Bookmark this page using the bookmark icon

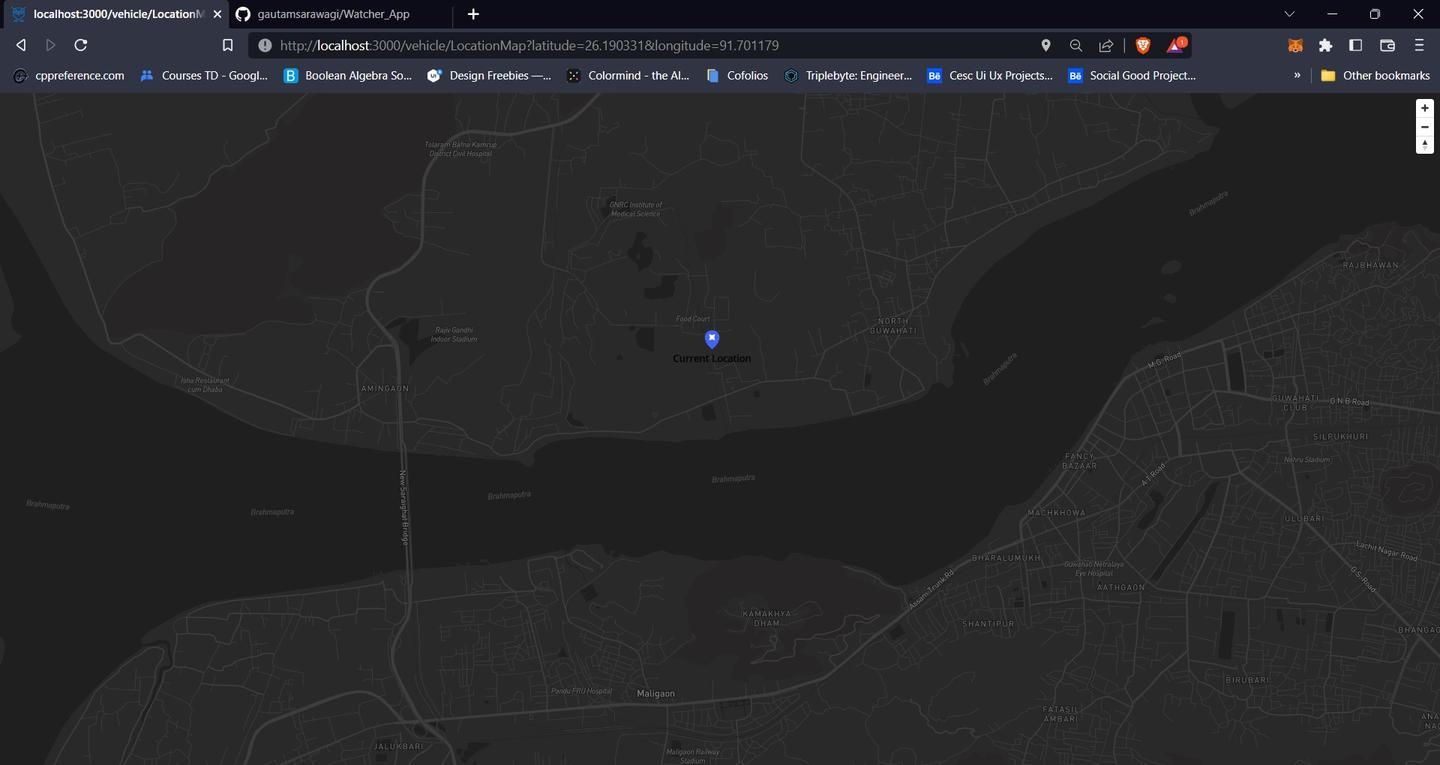tap(228, 45)
